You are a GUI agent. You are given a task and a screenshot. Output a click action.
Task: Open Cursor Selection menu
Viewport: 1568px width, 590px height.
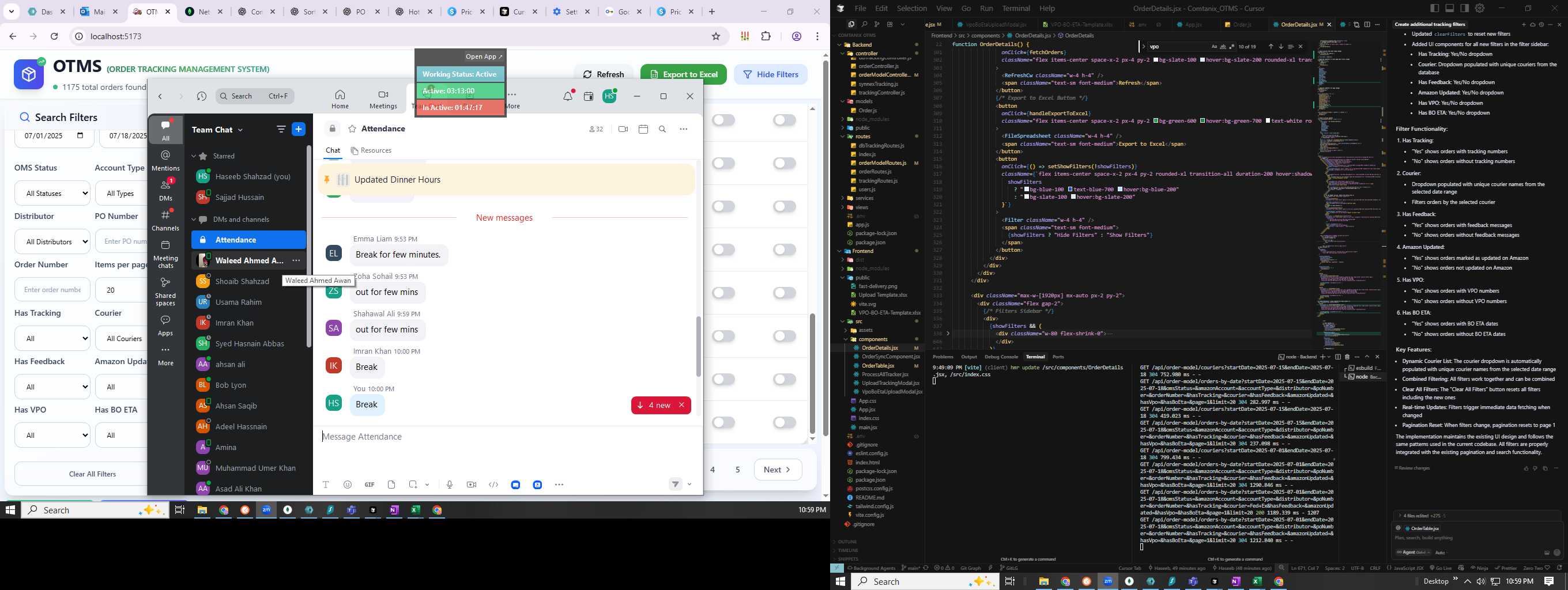[911, 8]
